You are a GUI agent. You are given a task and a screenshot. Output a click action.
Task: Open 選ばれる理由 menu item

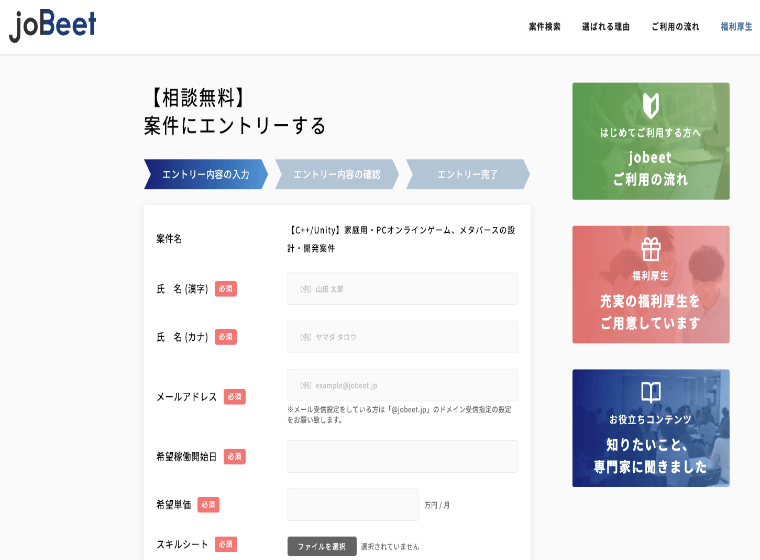click(605, 27)
